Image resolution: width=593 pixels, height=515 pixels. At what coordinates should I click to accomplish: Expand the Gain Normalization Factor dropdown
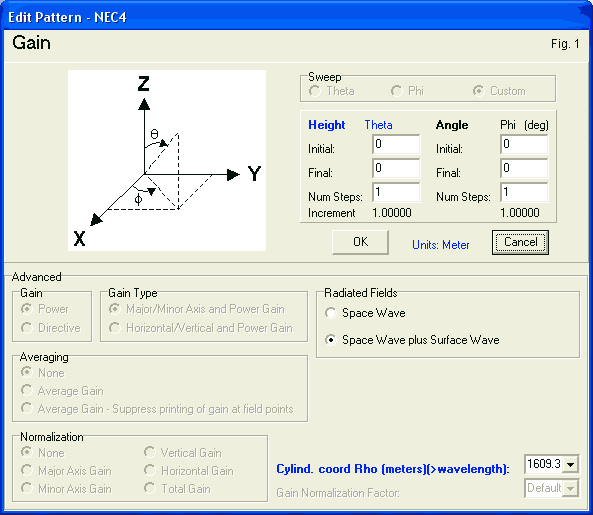click(571, 488)
